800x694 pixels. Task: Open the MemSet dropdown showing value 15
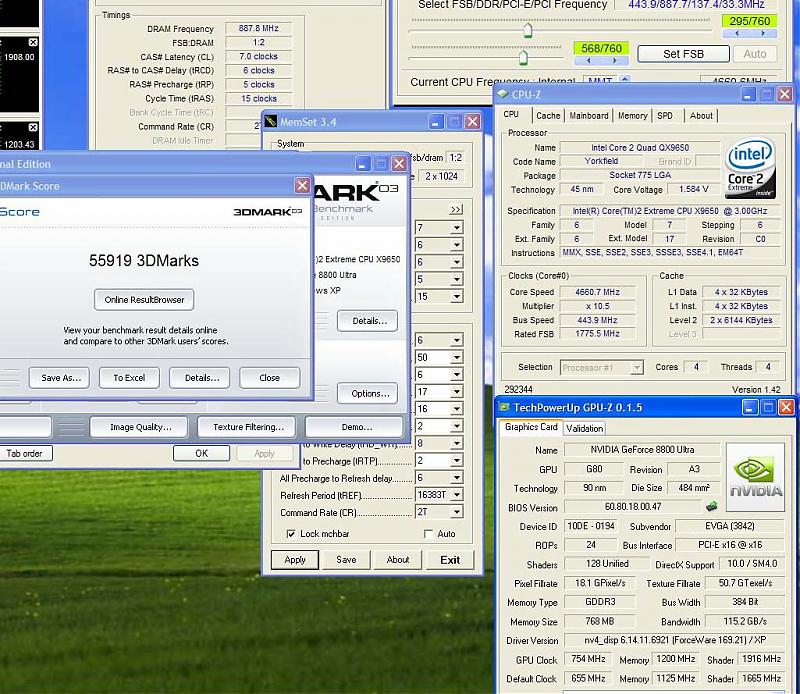point(457,296)
